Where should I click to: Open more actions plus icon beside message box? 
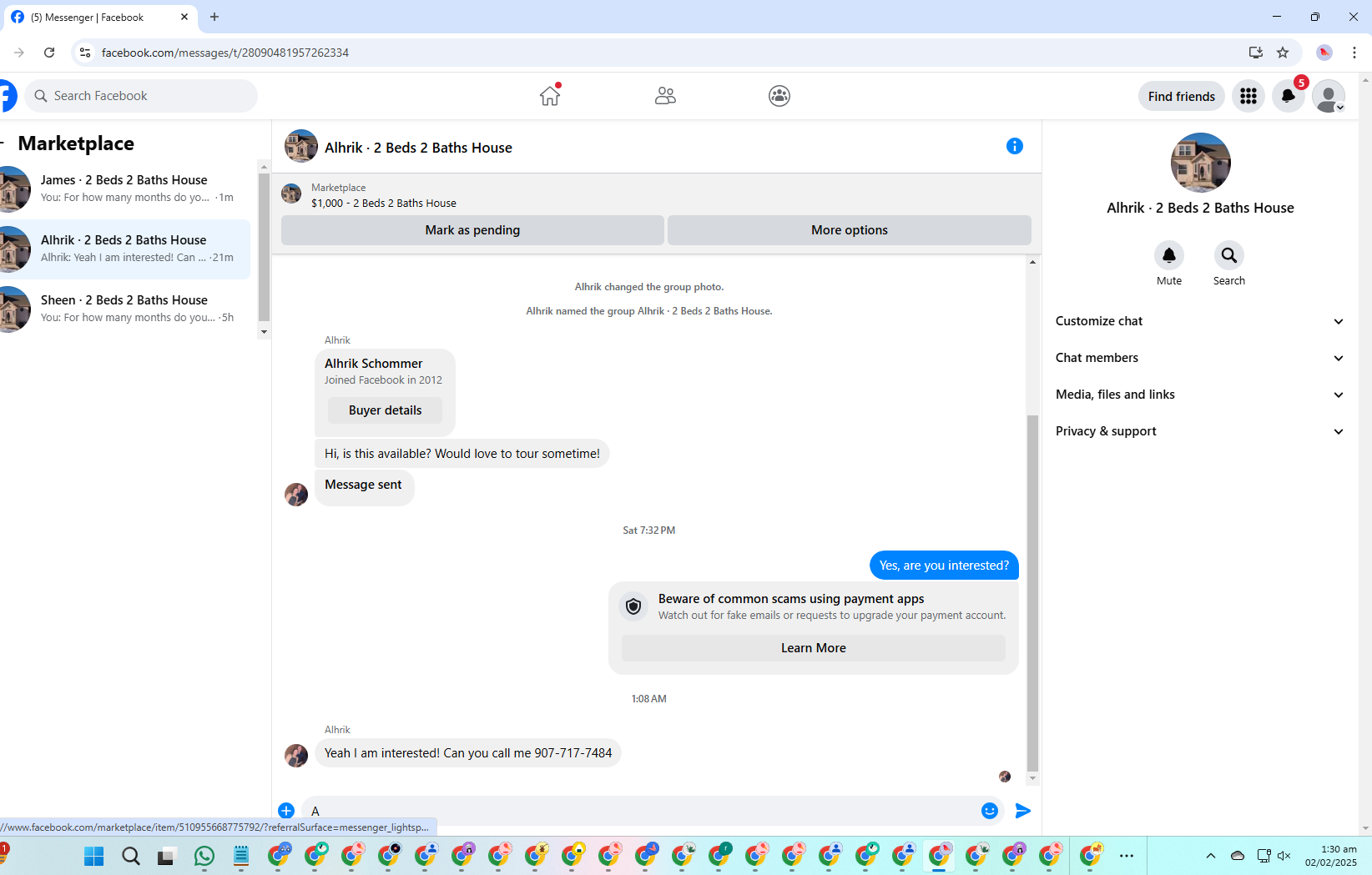click(x=286, y=810)
